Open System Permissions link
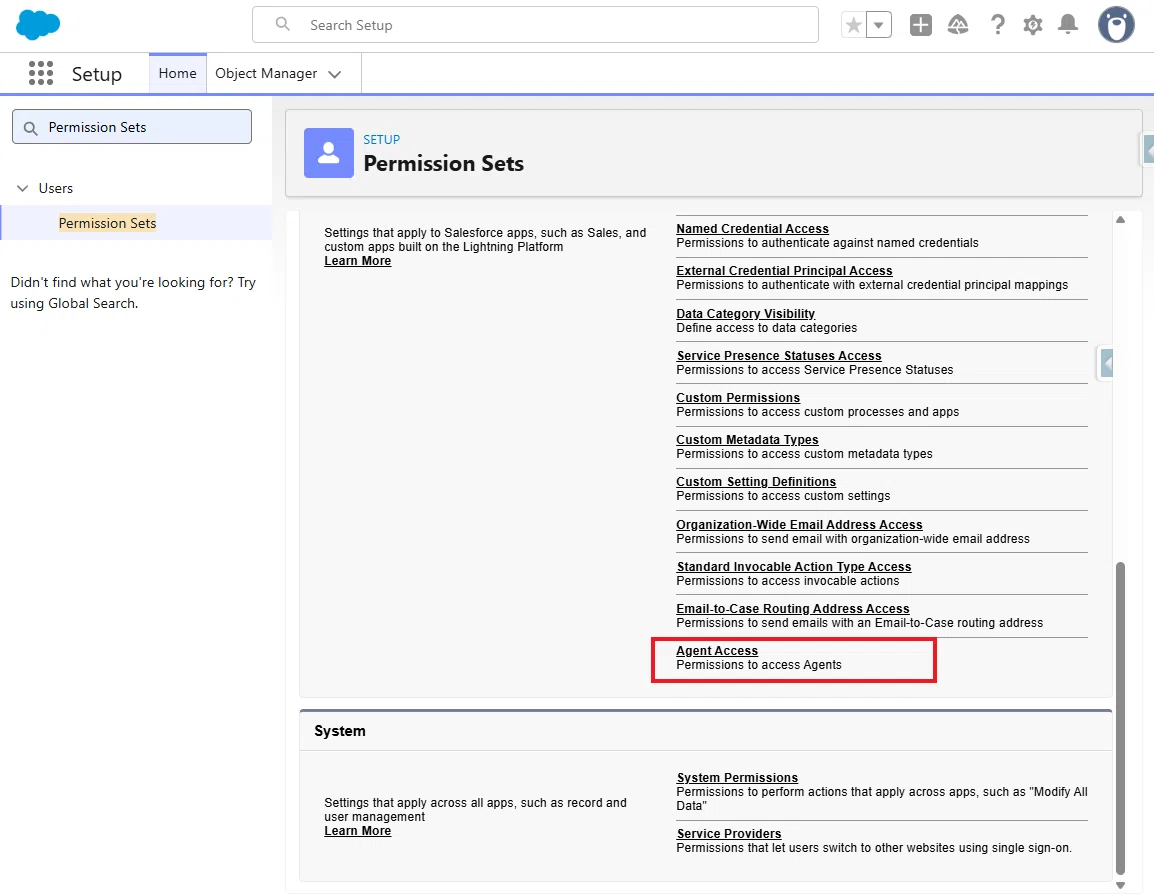1154x894 pixels. tap(737, 778)
